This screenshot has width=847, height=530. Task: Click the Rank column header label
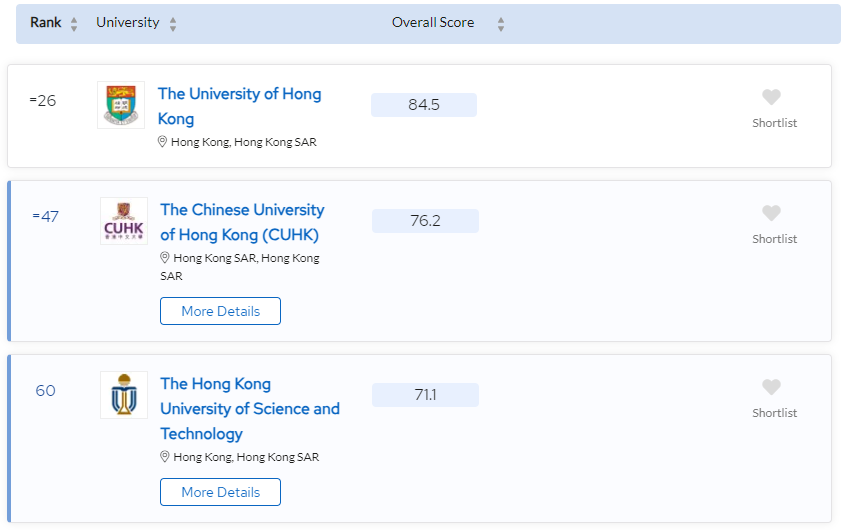(x=46, y=23)
